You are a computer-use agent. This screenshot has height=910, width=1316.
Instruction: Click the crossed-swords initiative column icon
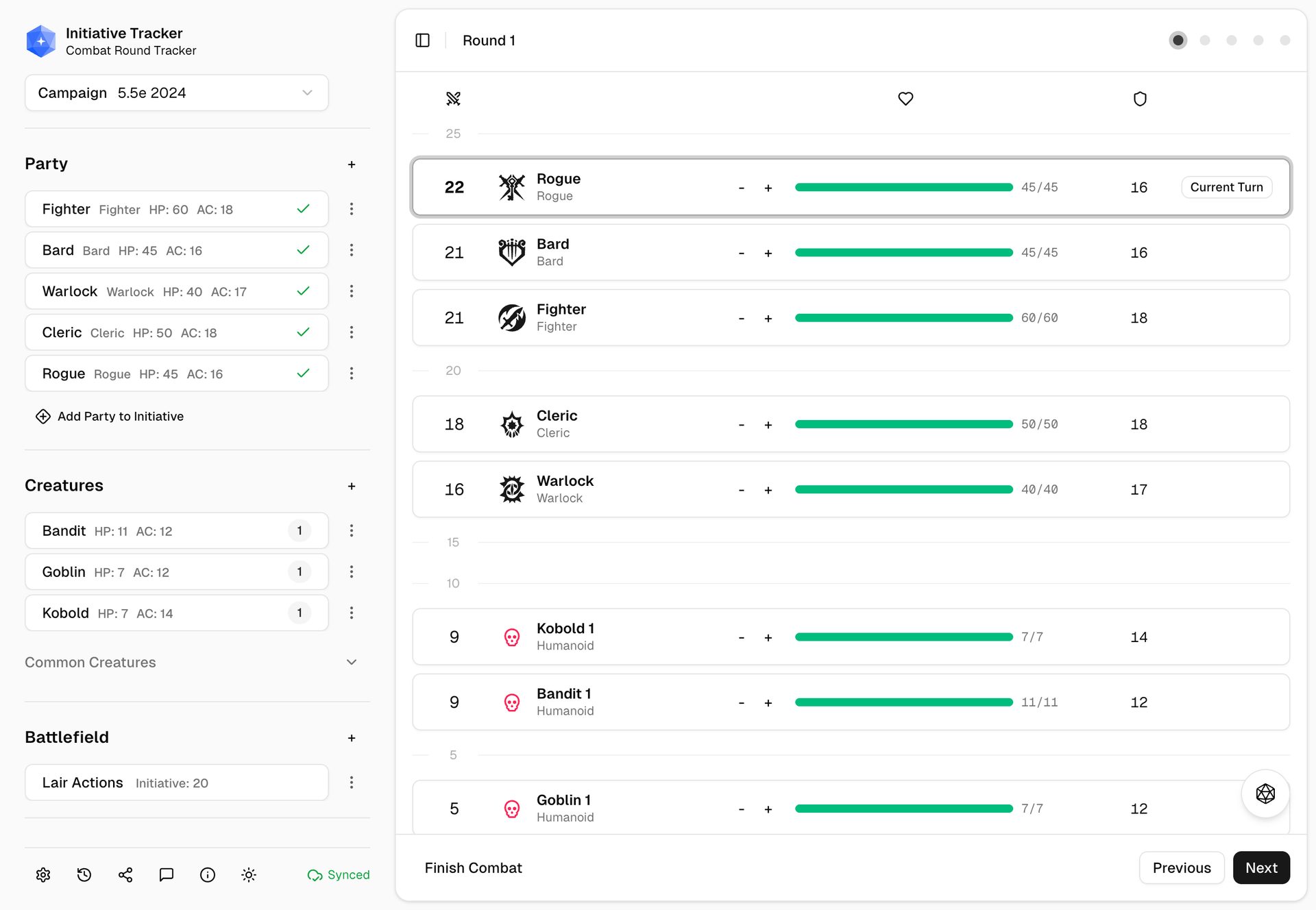tap(453, 98)
